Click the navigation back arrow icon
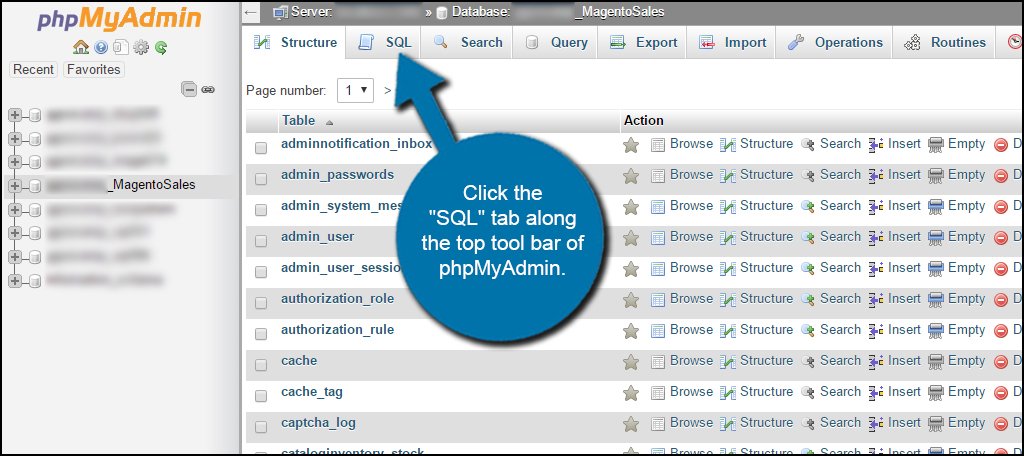The height and width of the screenshot is (456, 1024). 250,12
